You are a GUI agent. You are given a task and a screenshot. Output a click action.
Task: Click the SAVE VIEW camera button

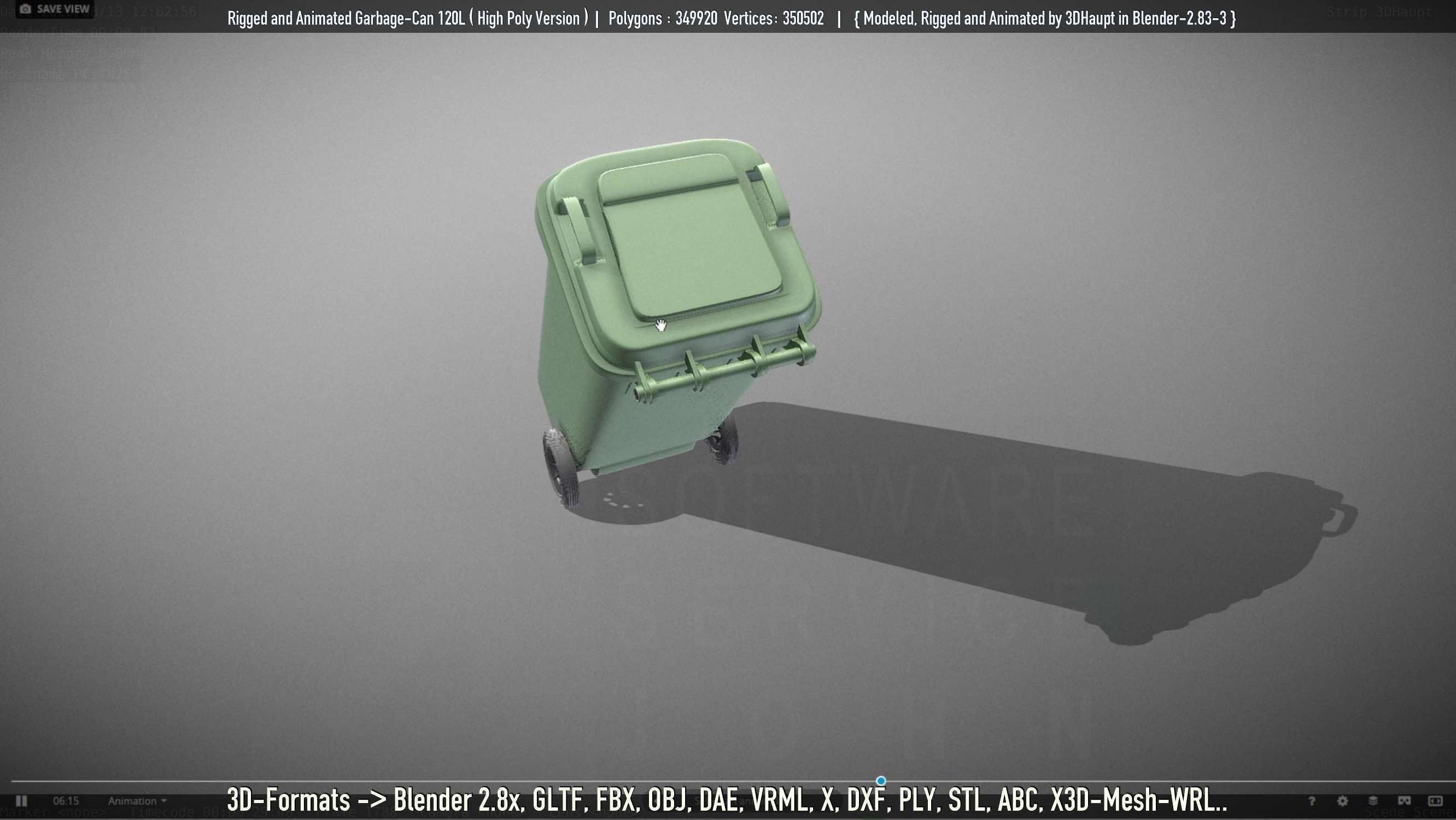[54, 9]
